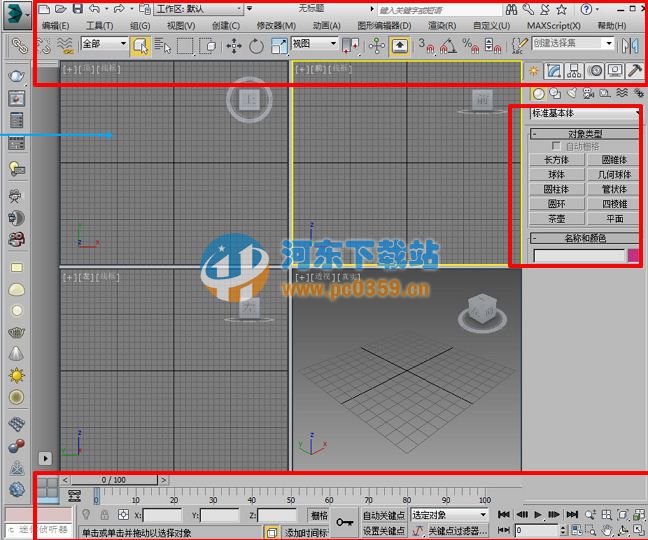Select the Scale tool
This screenshot has height=540, width=648.
(279, 45)
